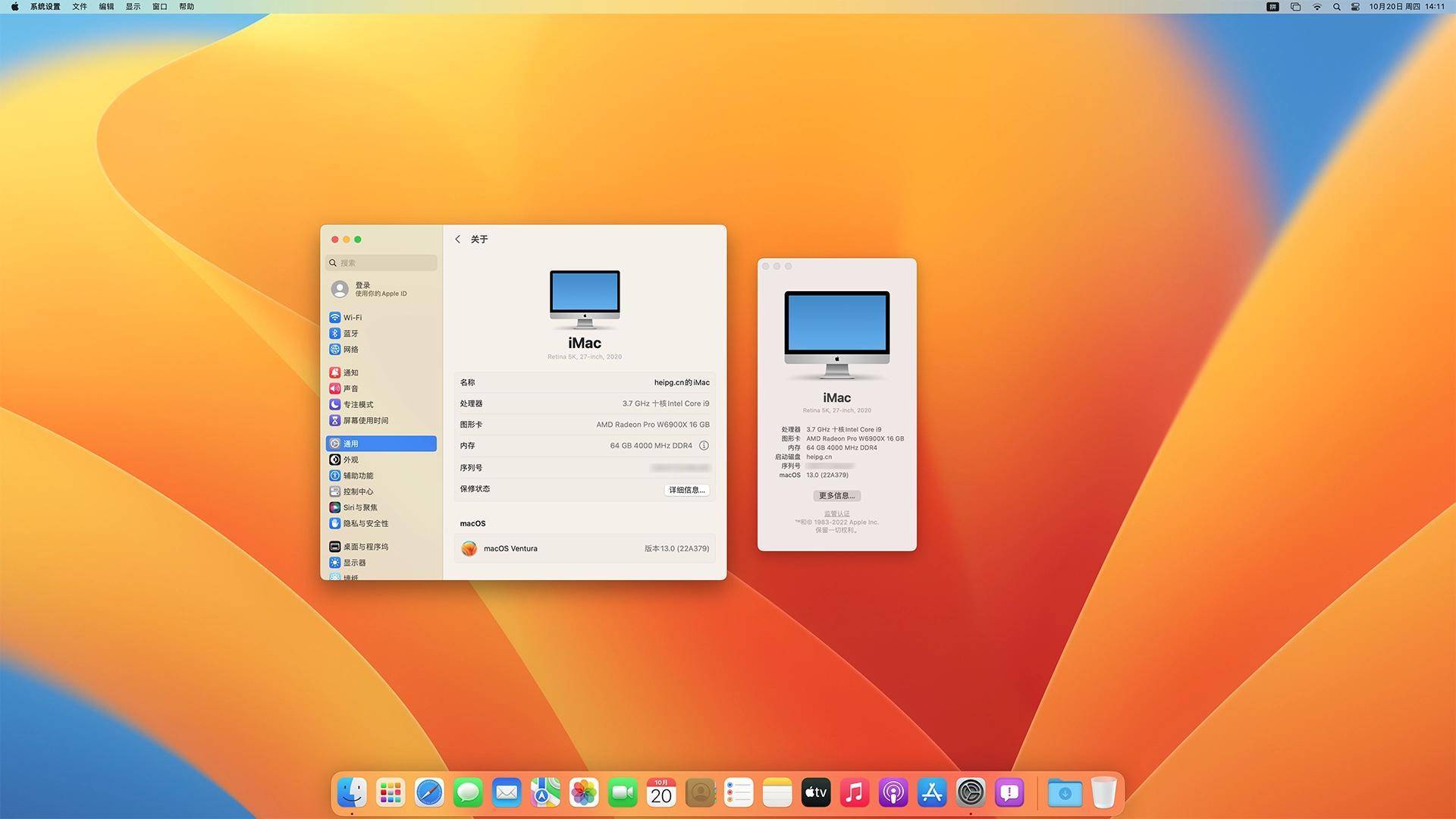Click the 详细信息... warranty button
Image resolution: width=1456 pixels, height=819 pixels.
(687, 490)
